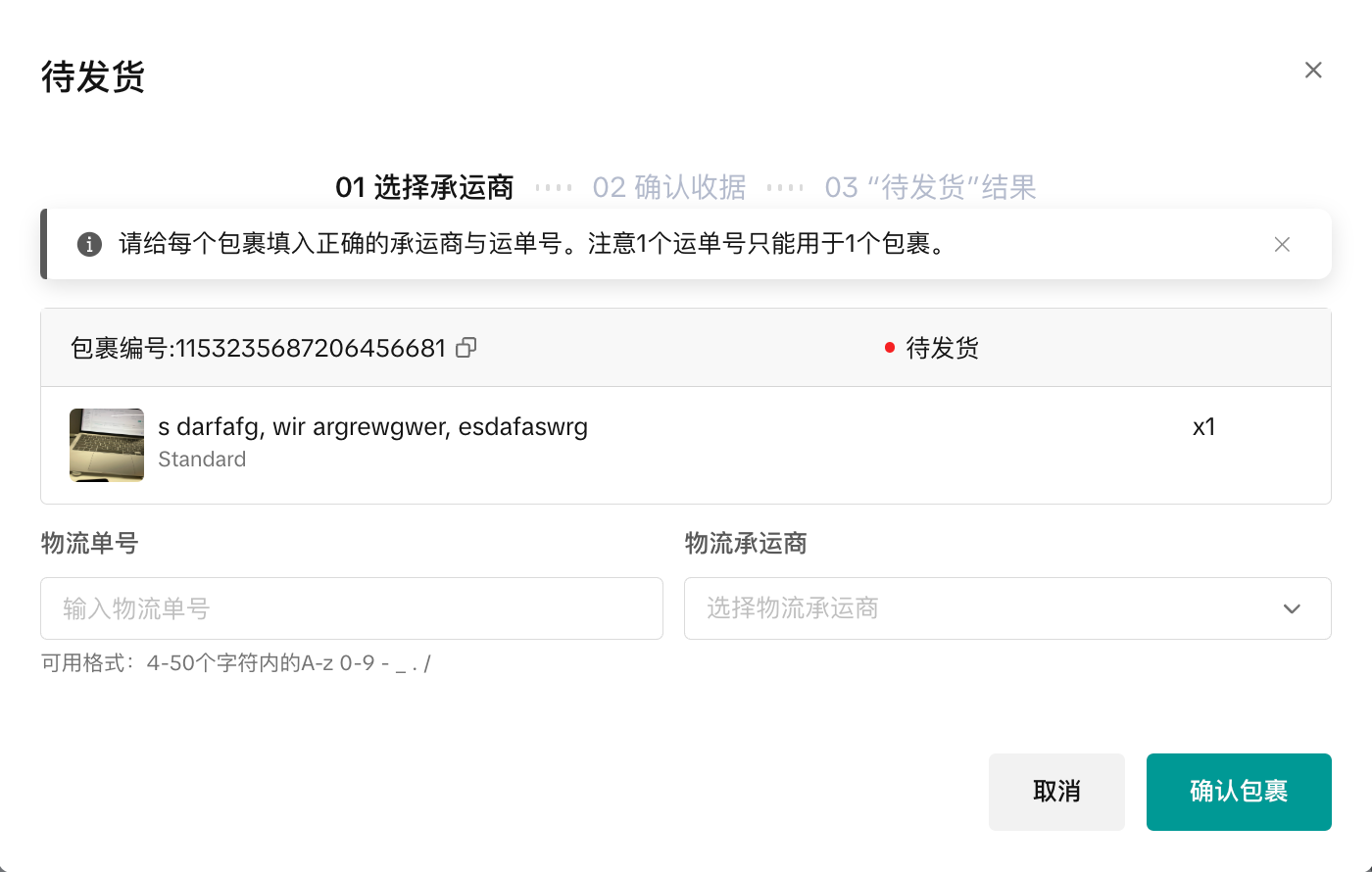This screenshot has width=1372, height=872.
Task: Click the 可用格式 format hint text
Action: pyautogui.click(x=235, y=663)
